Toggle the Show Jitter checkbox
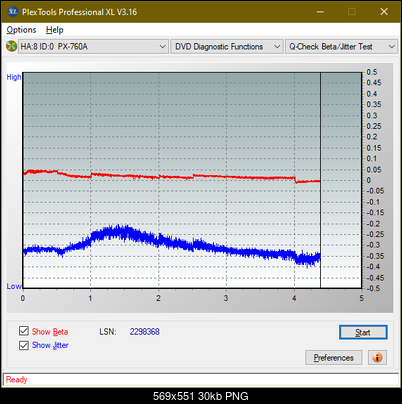402x404 pixels. [24, 345]
